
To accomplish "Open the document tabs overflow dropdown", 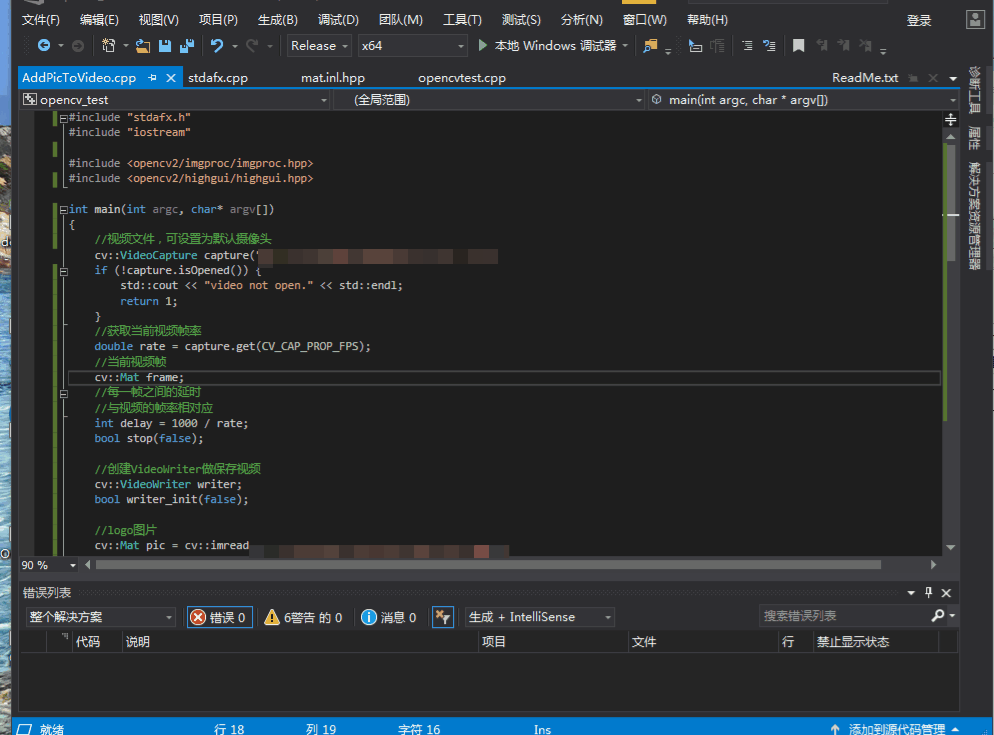I will click(x=953, y=78).
